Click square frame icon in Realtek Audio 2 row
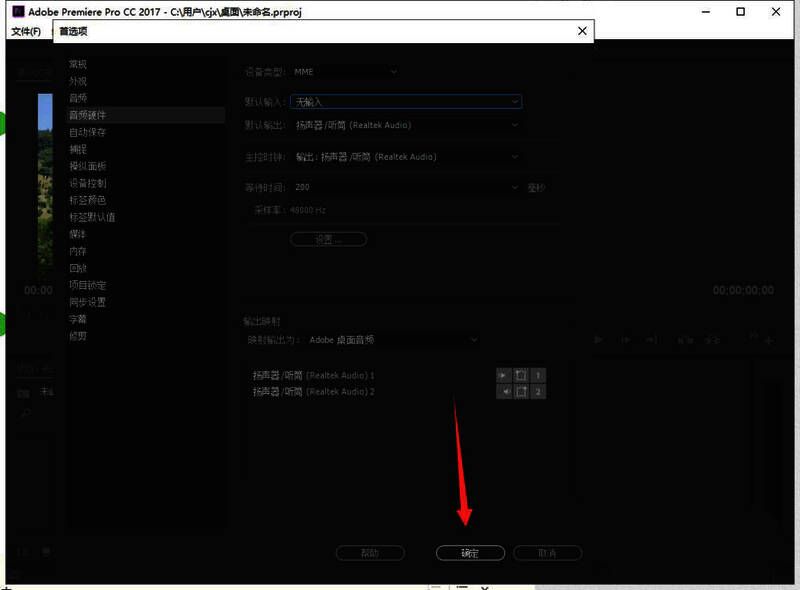This screenshot has width=800, height=590. point(521,392)
